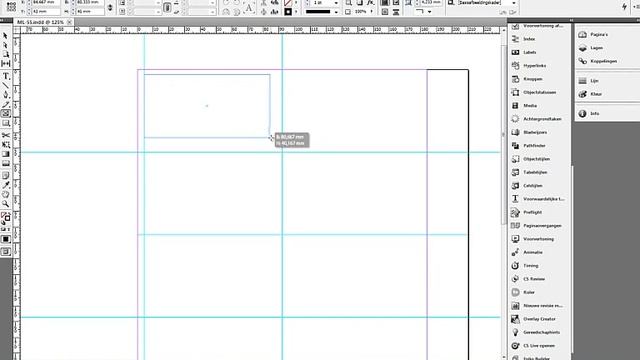Select the Type tool
Image resolution: width=640 pixels, height=360 pixels.
tap(5, 76)
